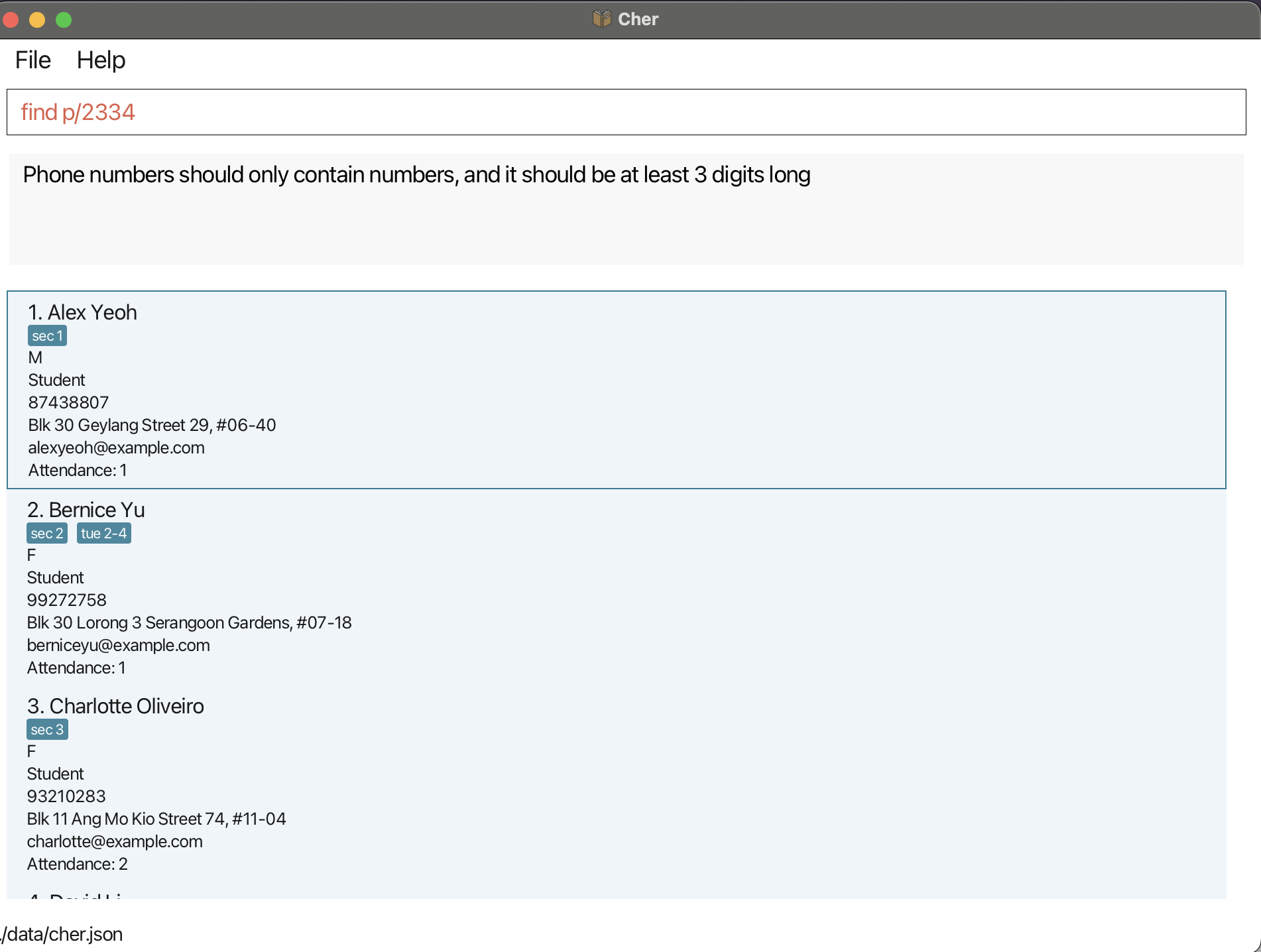1261x952 pixels.
Task: Click email alexyeoh@example.com
Action: [x=116, y=447]
